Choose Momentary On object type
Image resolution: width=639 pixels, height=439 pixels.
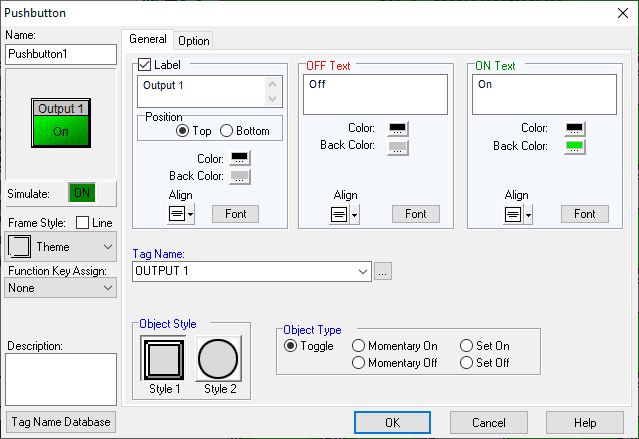(x=358, y=346)
